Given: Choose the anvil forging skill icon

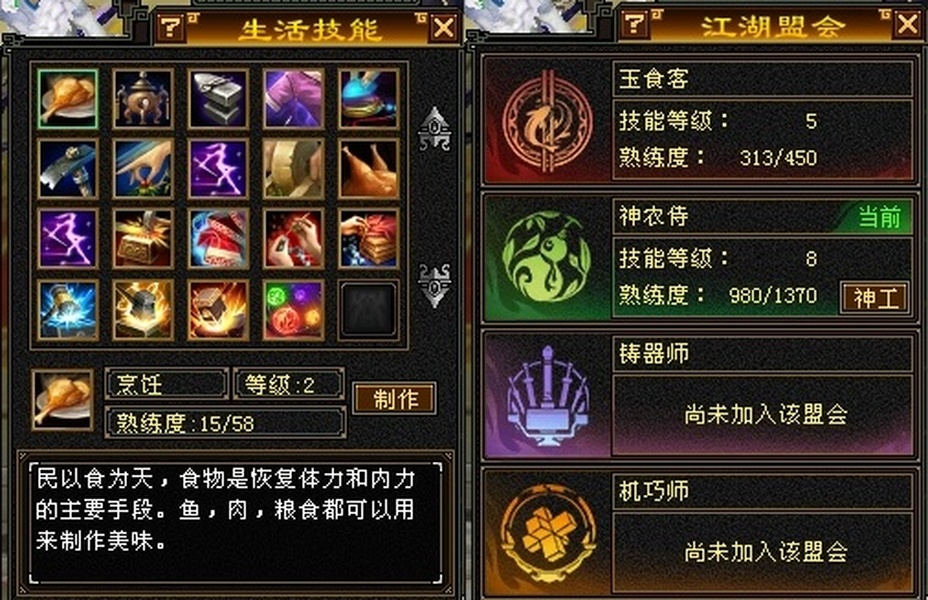Looking at the screenshot, I should (218, 99).
